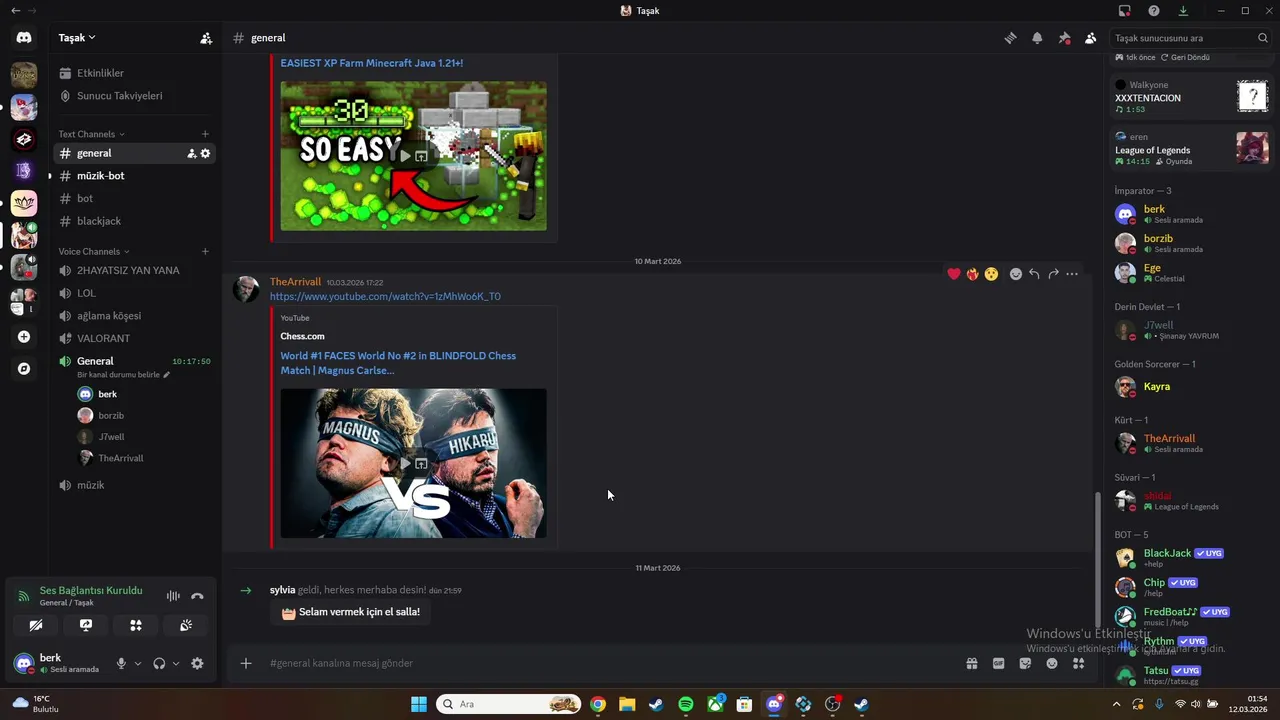Open Kayra's profile in member list

tap(1191, 387)
